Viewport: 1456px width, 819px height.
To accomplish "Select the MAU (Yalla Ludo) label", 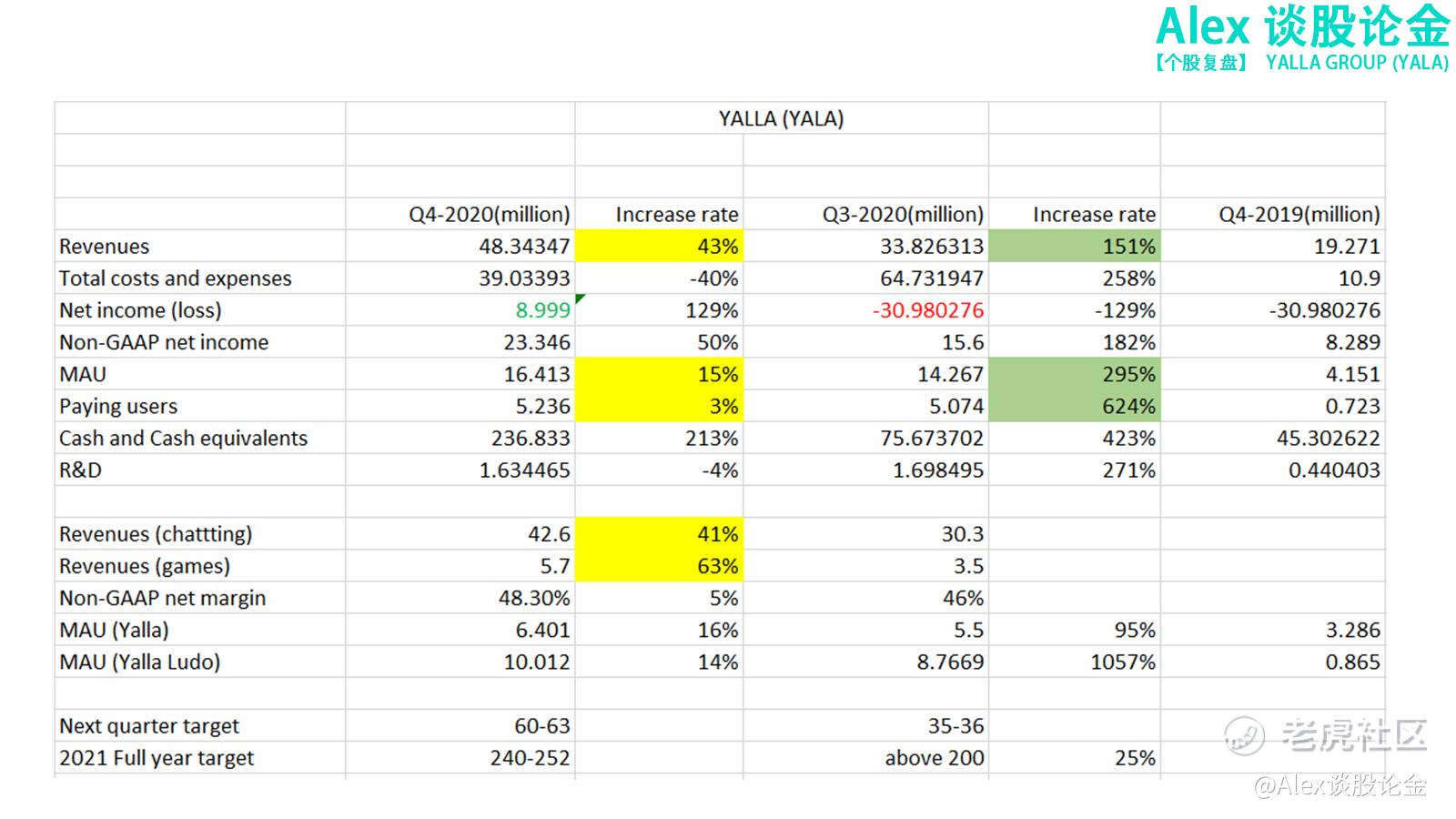I will (x=140, y=662).
